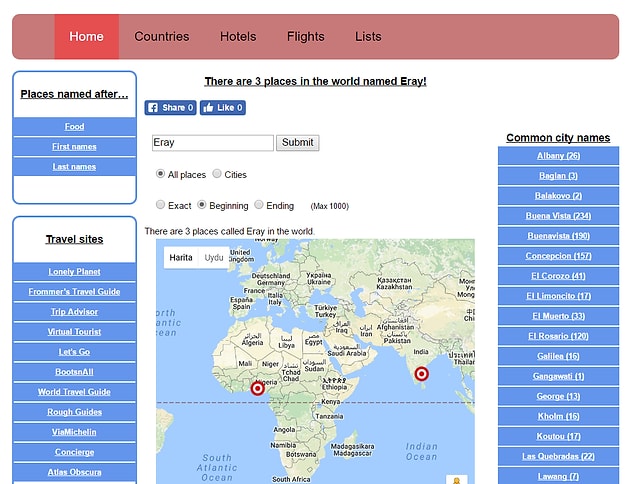Click the place name search field
635x484 pixels.
click(213, 143)
